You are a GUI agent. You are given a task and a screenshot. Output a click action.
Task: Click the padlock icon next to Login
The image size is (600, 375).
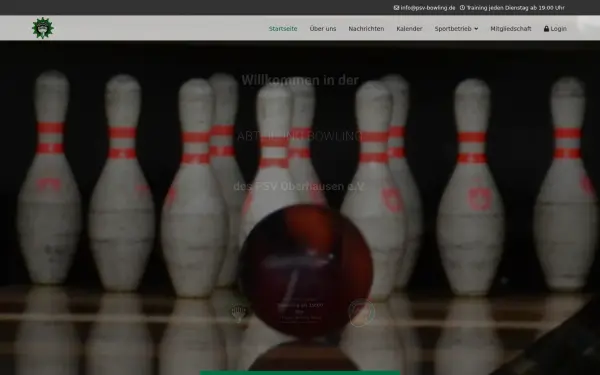click(546, 29)
